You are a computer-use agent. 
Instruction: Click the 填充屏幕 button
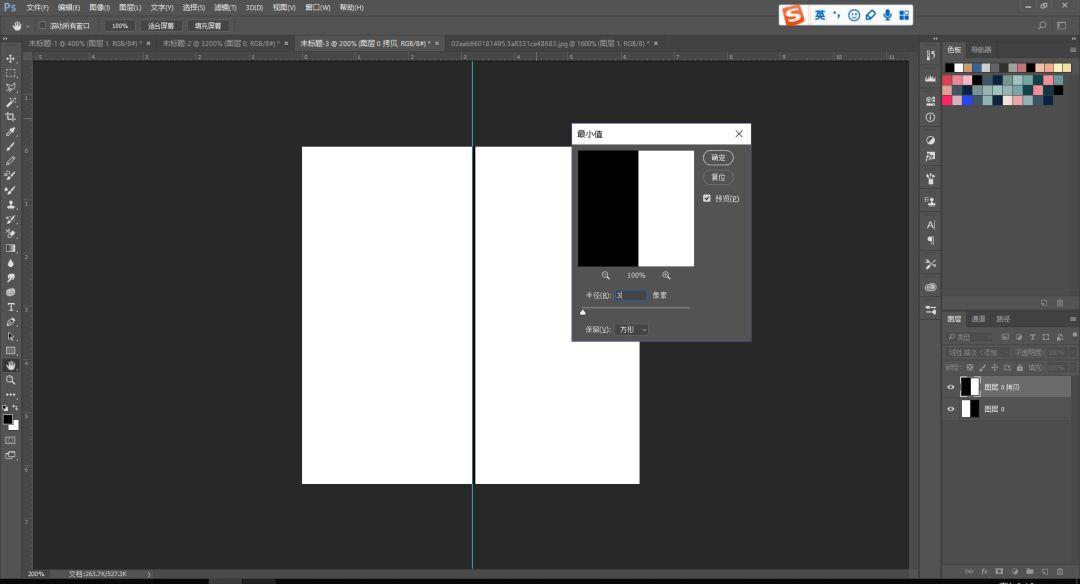[x=208, y=25]
